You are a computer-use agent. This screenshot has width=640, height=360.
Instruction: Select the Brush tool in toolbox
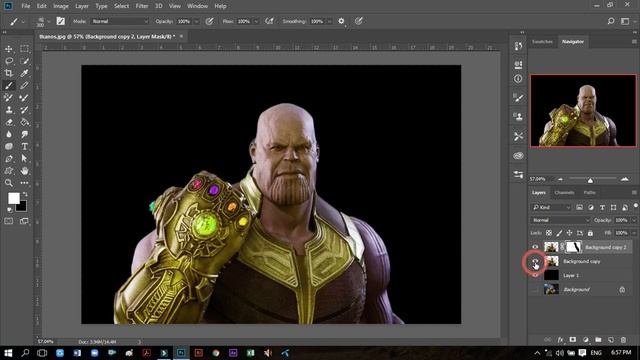pos(9,85)
